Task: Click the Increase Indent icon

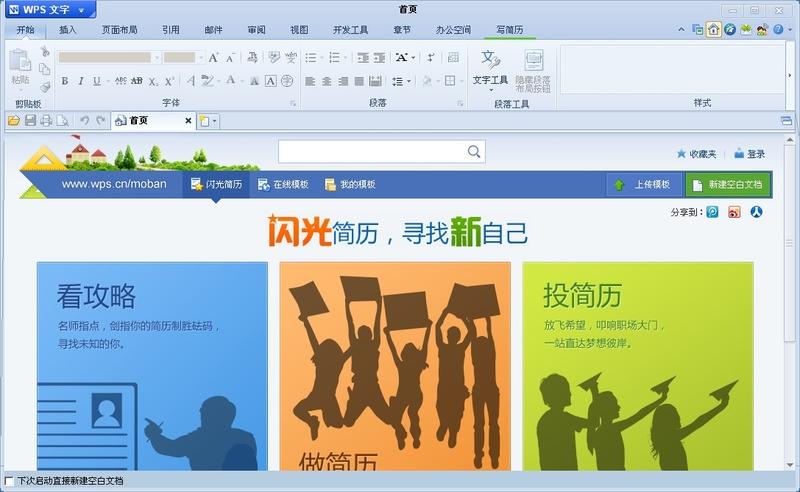Action: coord(379,57)
